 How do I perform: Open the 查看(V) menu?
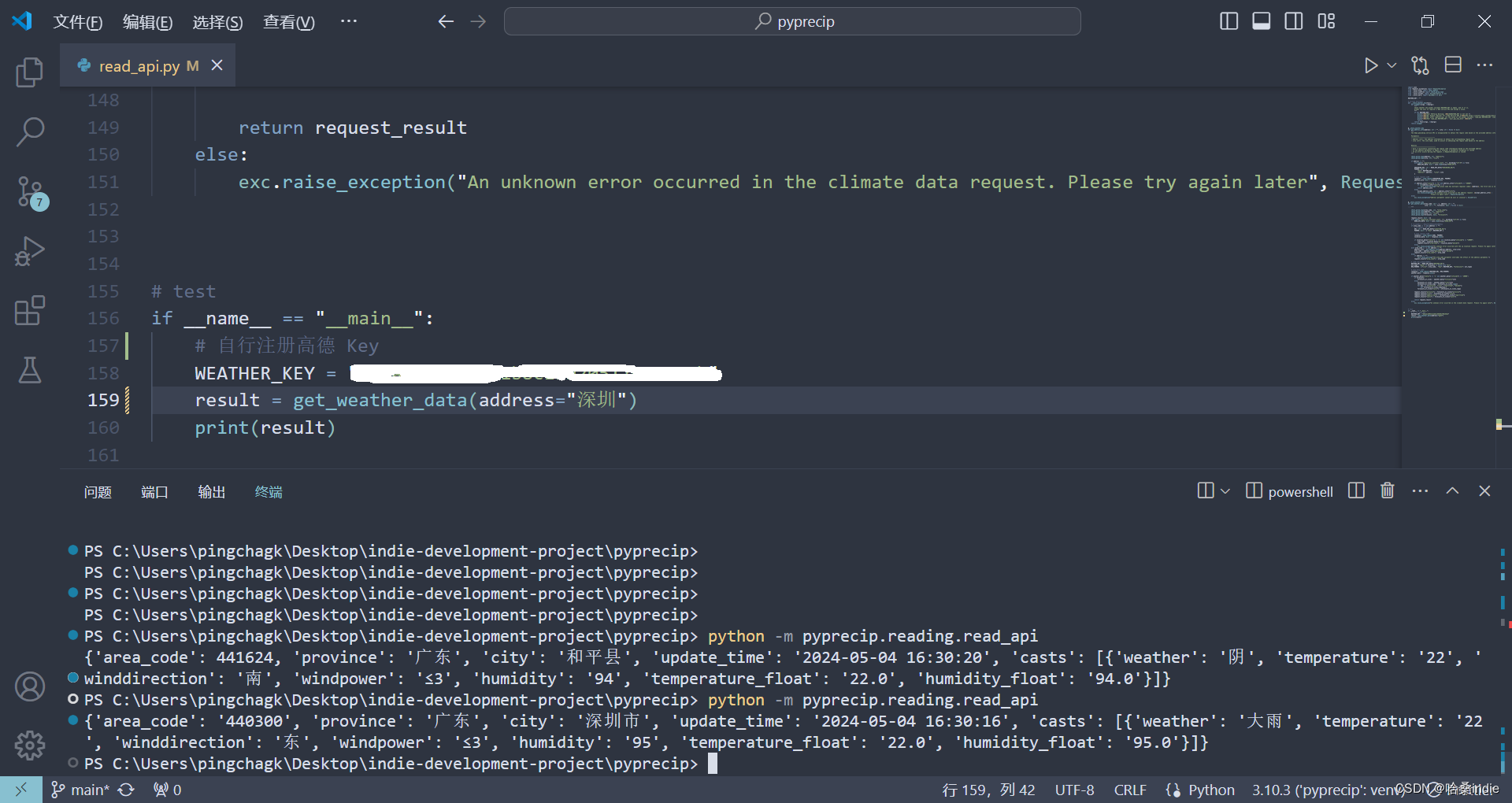point(288,22)
